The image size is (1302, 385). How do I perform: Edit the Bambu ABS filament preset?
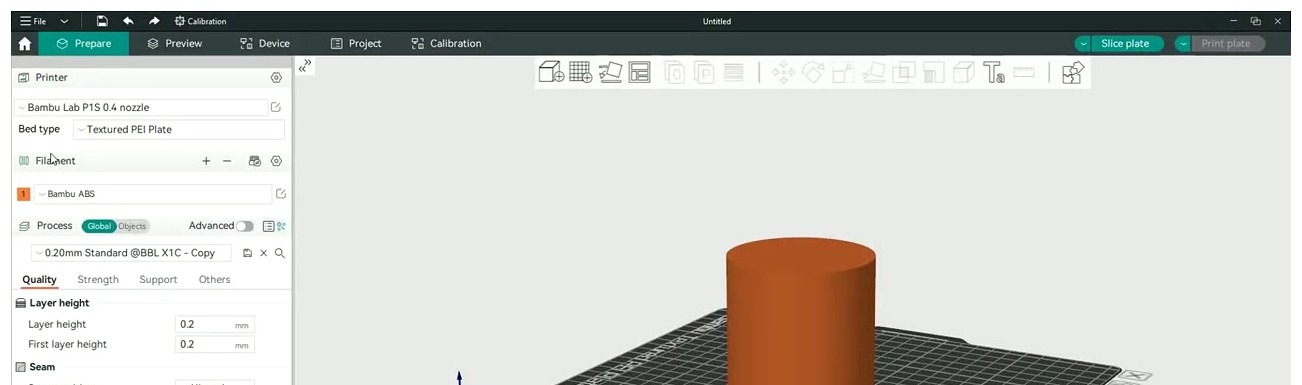click(x=281, y=194)
